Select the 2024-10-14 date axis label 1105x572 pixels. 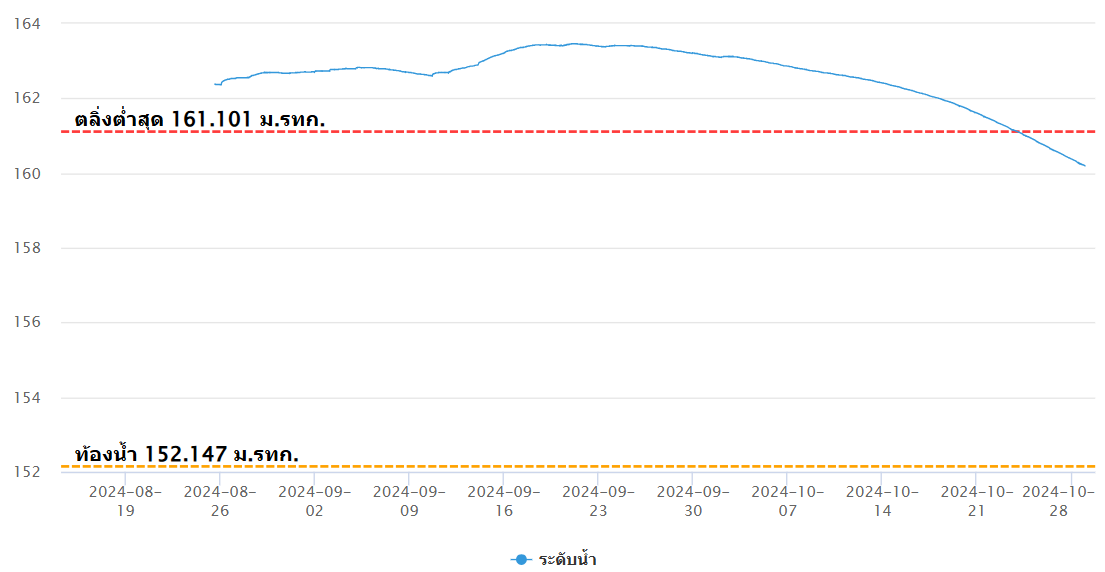click(882, 502)
